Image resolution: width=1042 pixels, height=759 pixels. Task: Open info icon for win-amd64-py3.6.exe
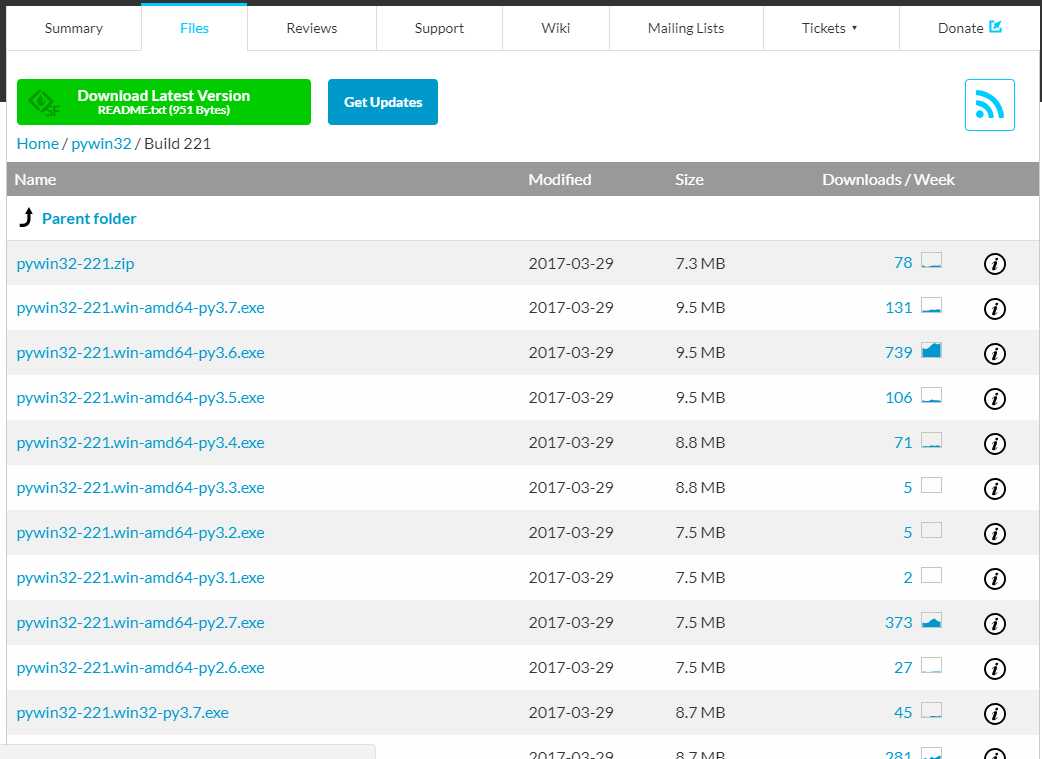[x=994, y=354]
